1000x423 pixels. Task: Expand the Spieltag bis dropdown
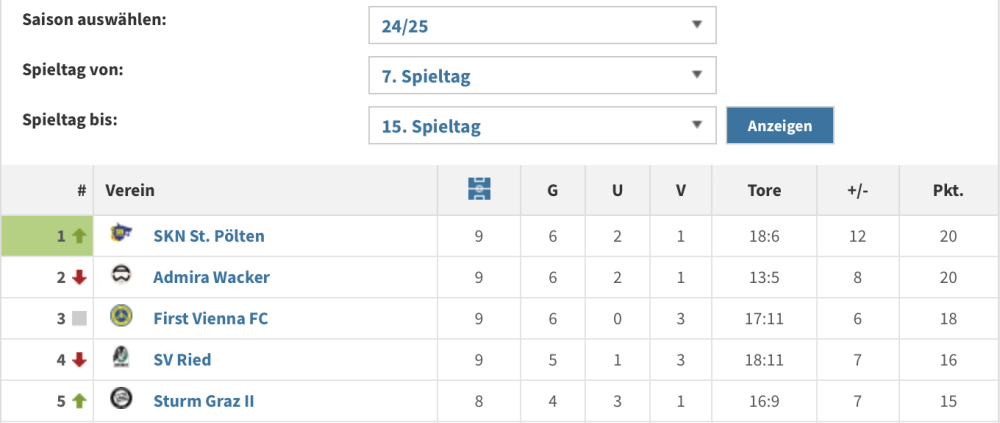(x=542, y=126)
